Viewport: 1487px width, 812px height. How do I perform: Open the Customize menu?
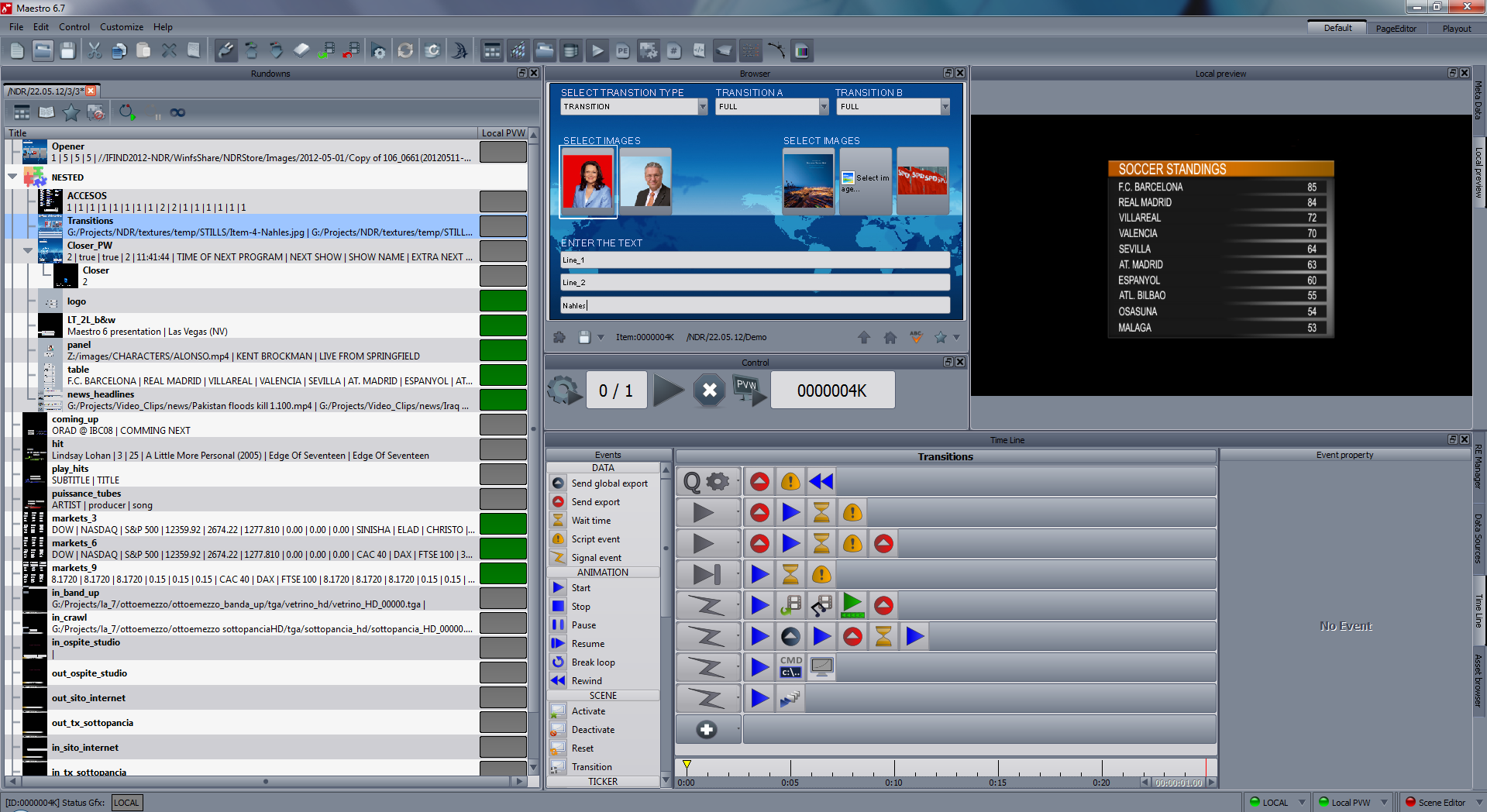(122, 27)
